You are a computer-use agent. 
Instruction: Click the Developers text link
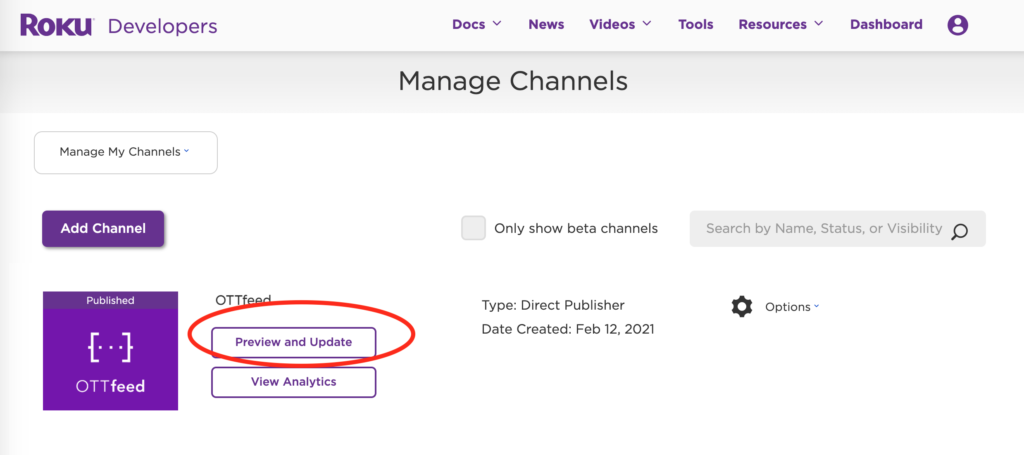[161, 25]
